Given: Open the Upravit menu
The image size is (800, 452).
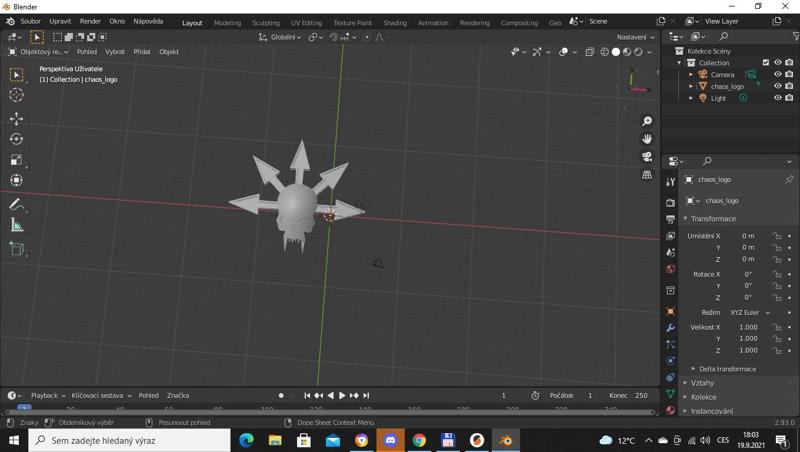Looking at the screenshot, I should pyautogui.click(x=60, y=21).
